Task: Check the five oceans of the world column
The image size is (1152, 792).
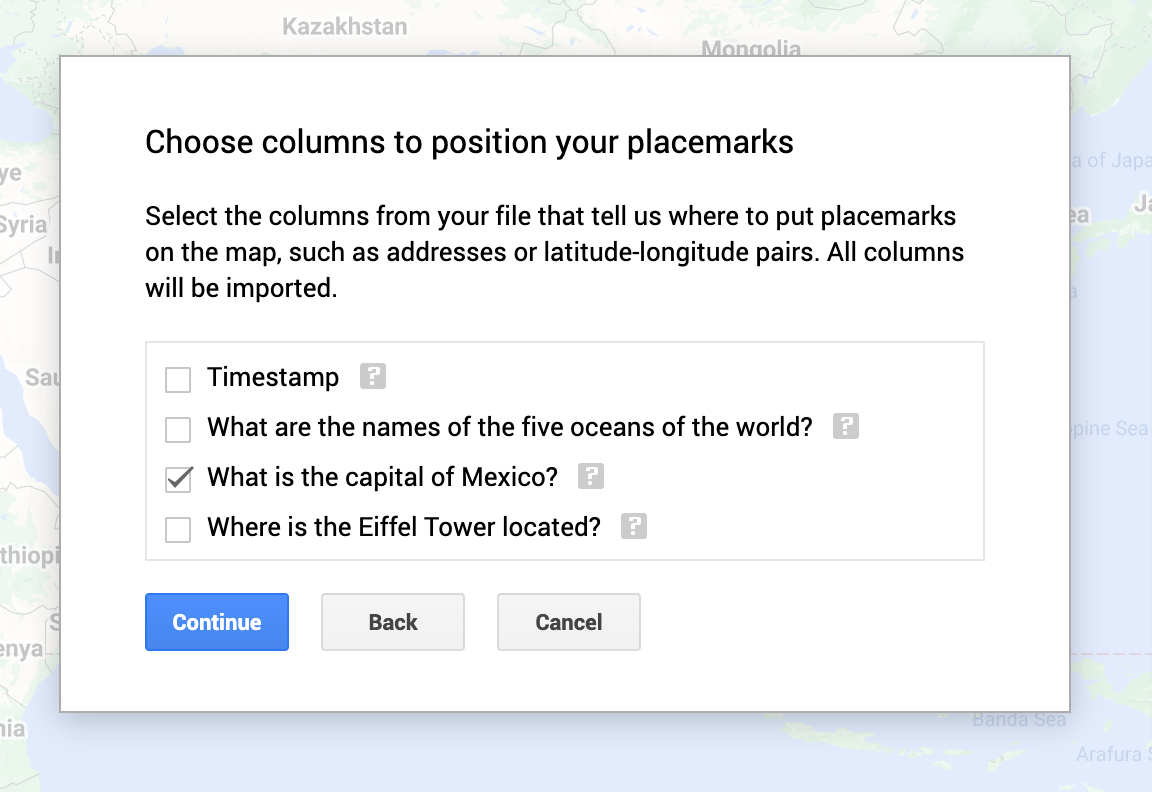Action: (177, 429)
